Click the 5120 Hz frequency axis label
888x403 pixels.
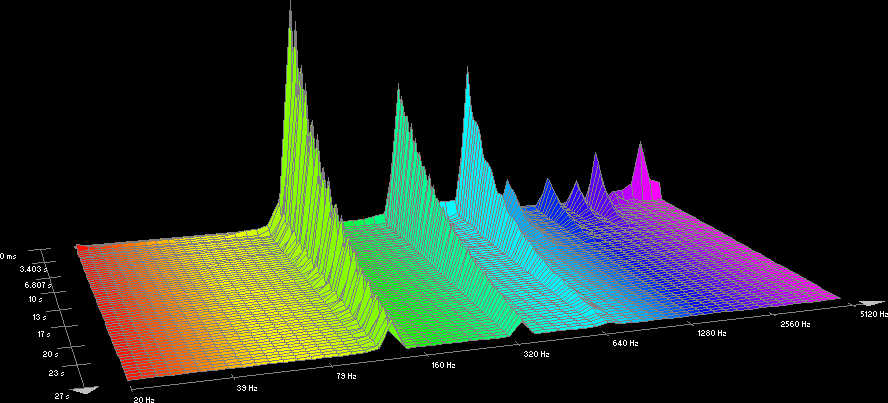coord(872,315)
